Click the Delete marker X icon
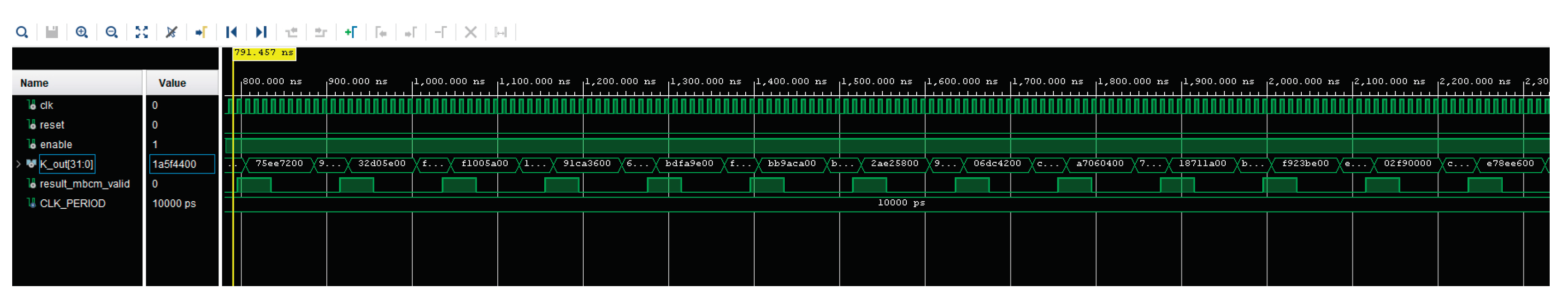The height and width of the screenshot is (303, 1568). (471, 32)
